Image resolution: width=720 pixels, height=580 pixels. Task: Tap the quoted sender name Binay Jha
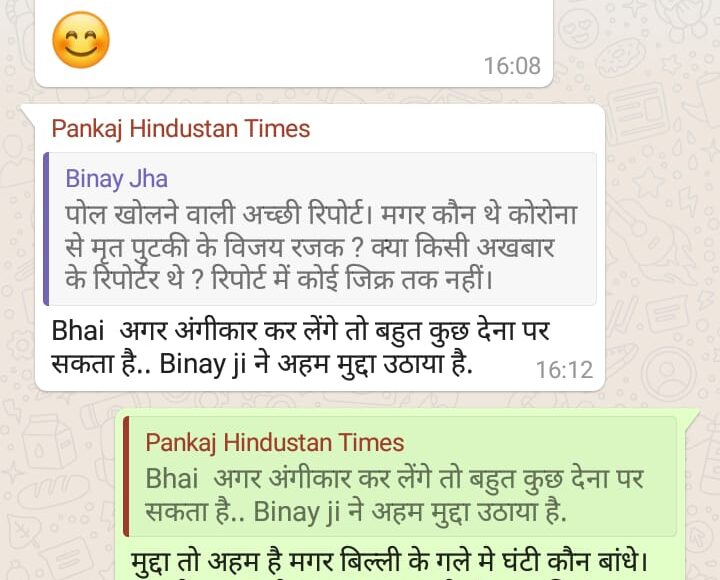tap(117, 179)
